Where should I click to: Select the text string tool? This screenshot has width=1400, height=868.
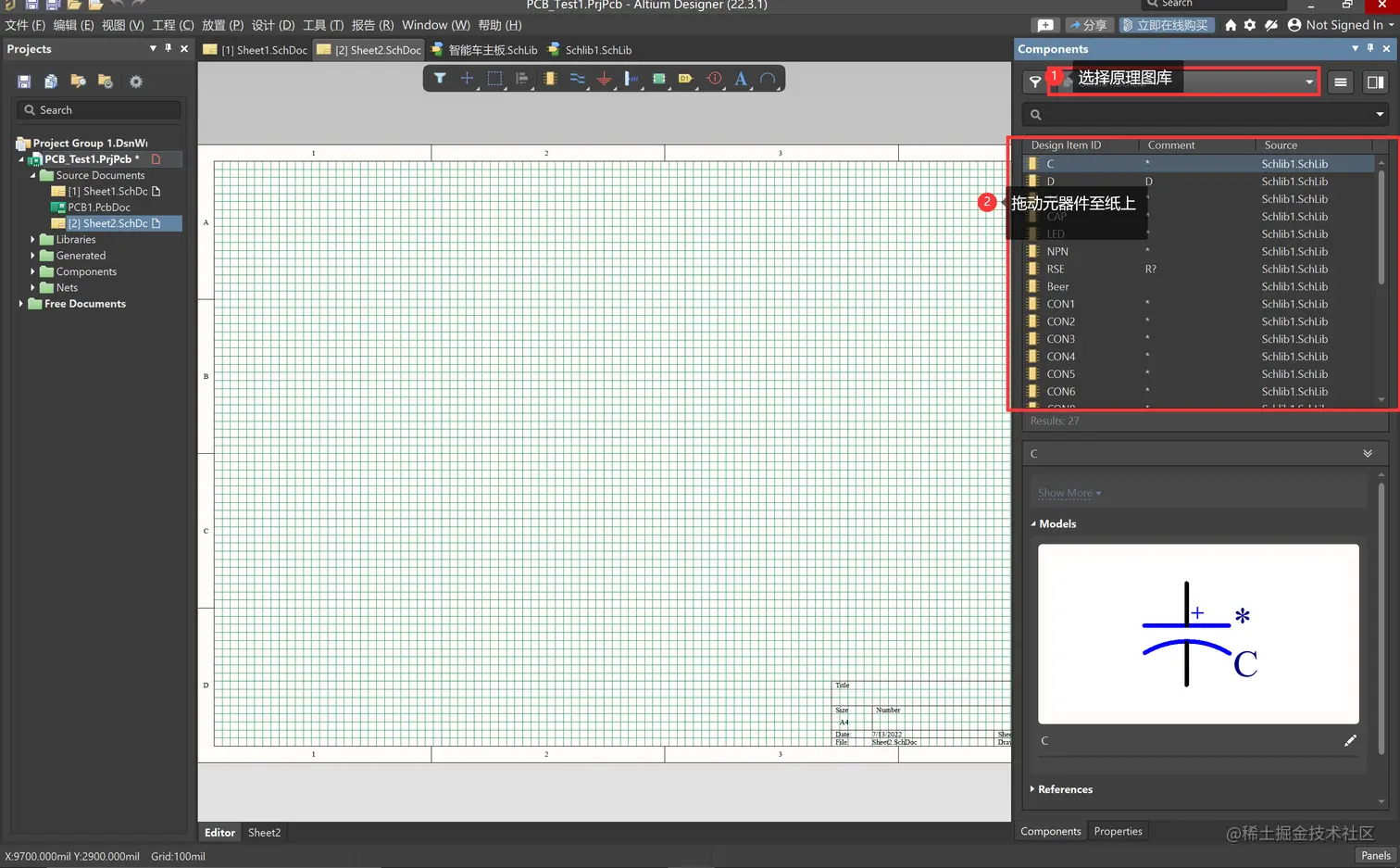click(741, 79)
